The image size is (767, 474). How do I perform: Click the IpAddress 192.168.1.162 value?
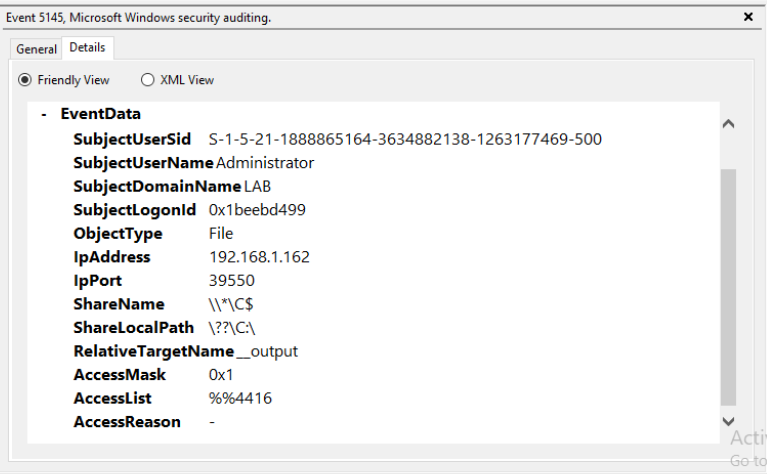(259, 257)
